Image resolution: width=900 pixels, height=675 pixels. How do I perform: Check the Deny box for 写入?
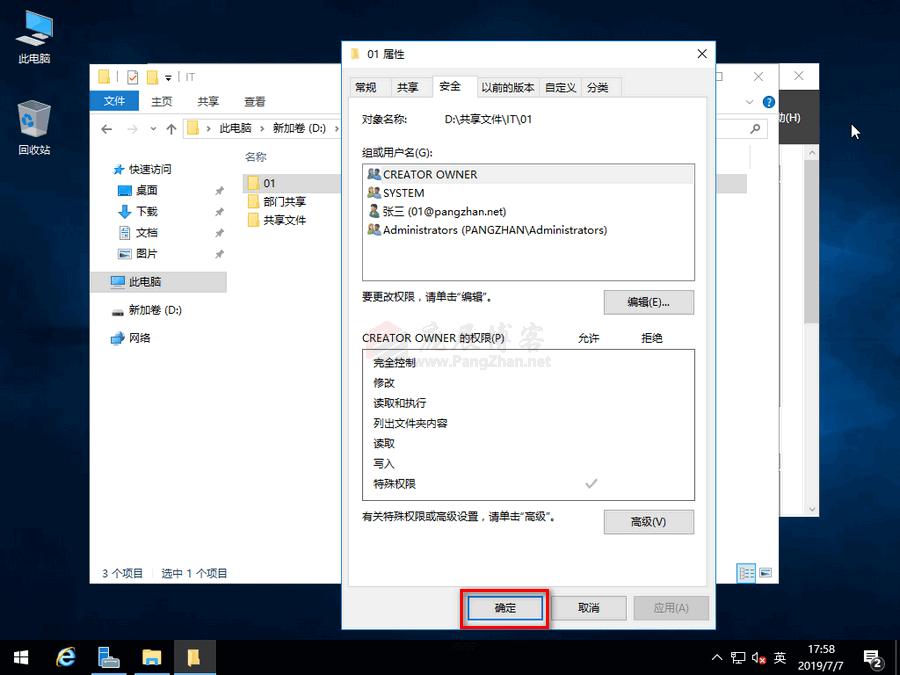[x=652, y=462]
